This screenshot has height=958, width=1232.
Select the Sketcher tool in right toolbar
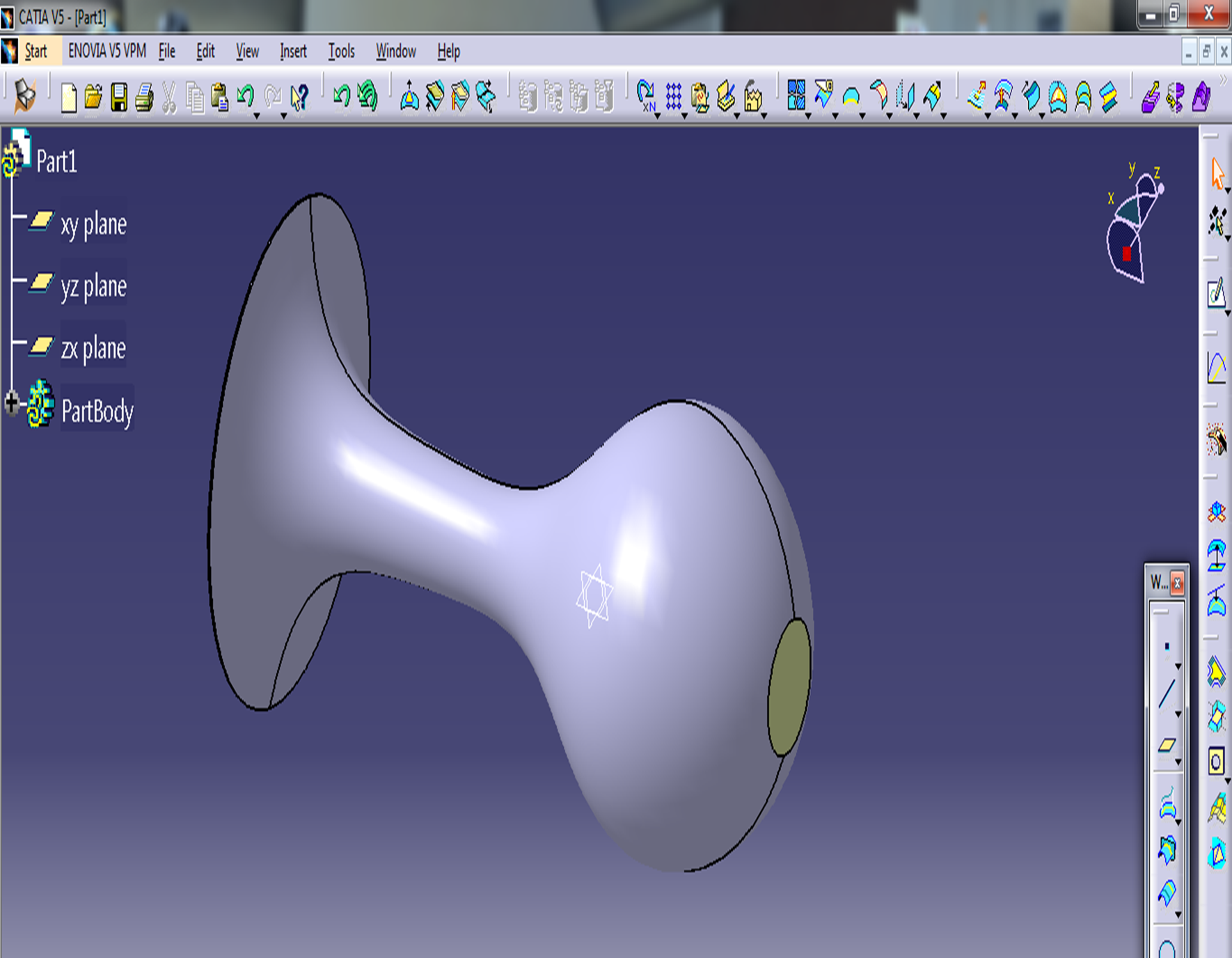[x=1216, y=294]
